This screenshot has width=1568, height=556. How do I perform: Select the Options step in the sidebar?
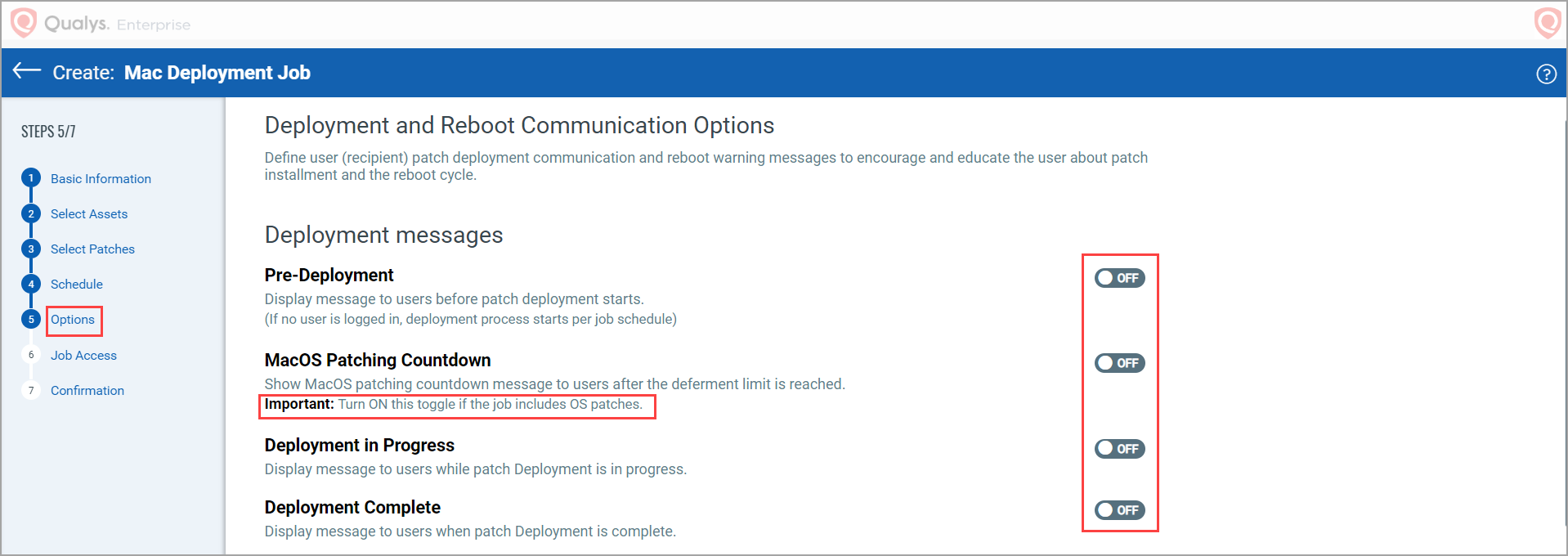tap(73, 320)
